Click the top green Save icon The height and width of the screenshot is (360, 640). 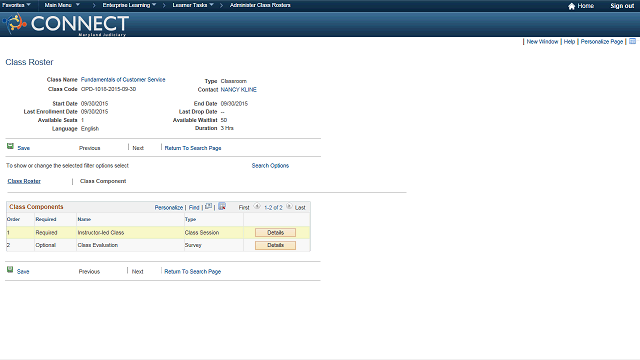[x=10, y=146]
